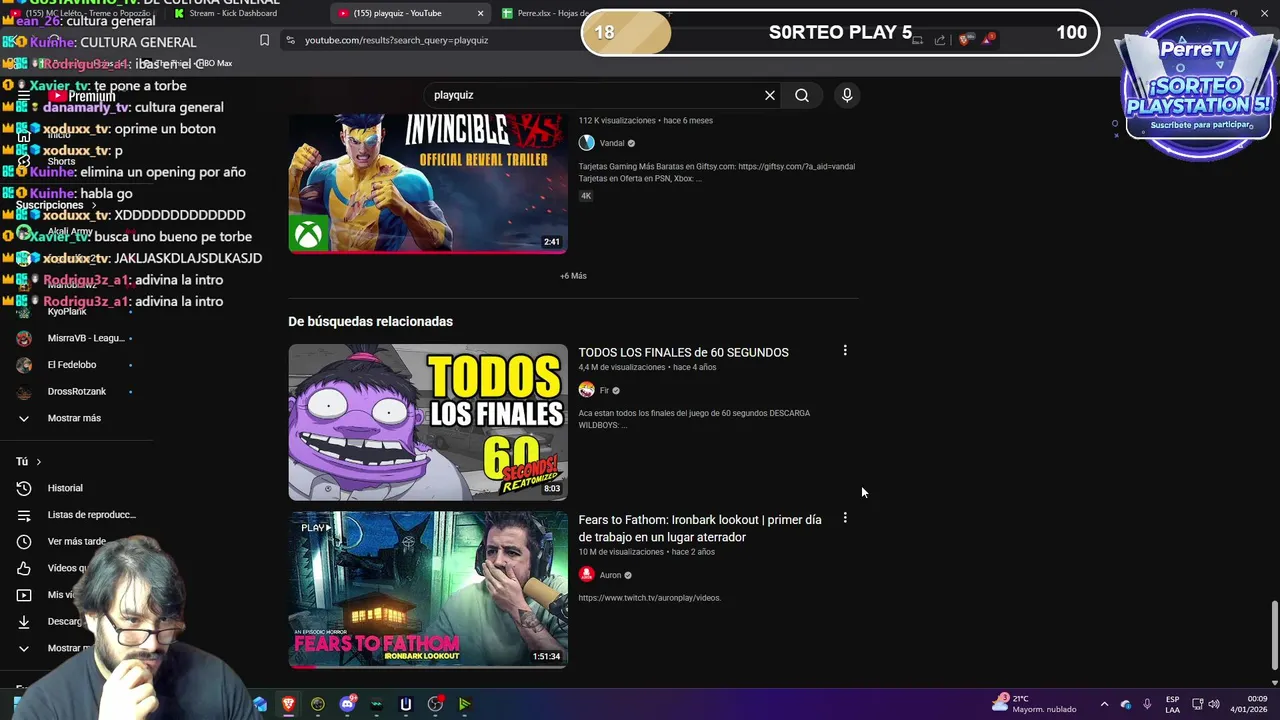This screenshot has height=720, width=1280.
Task: Click the volume icon in system tray
Action: (1216, 704)
